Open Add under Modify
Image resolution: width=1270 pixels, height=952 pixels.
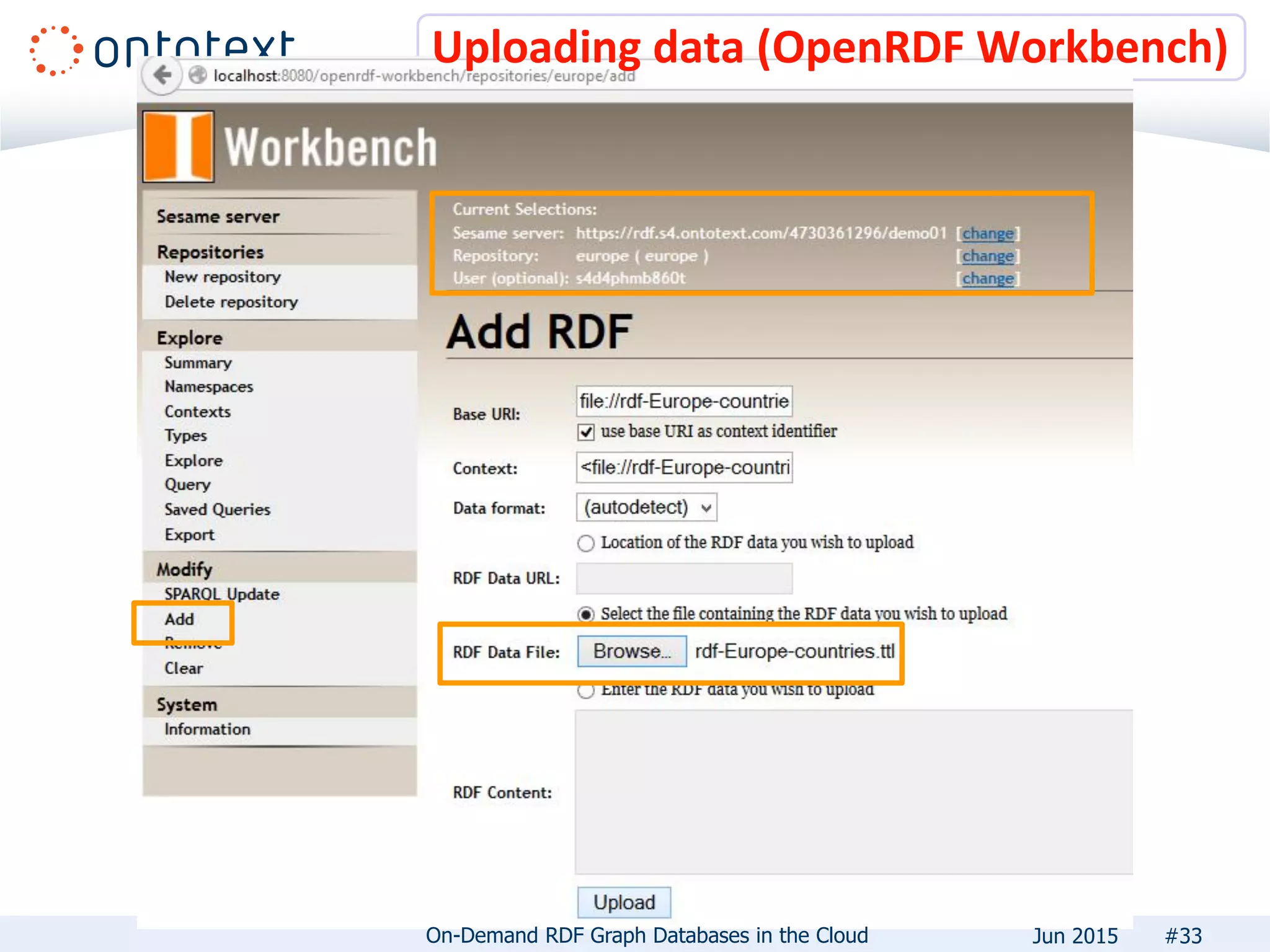(179, 619)
